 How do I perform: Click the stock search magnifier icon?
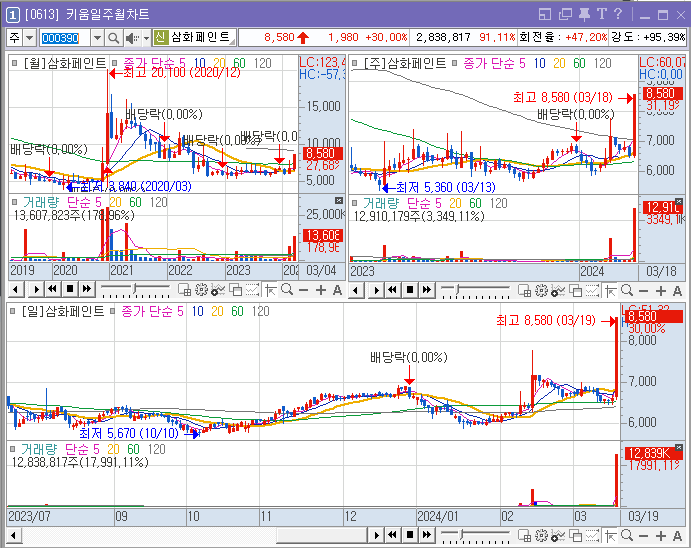pyautogui.click(x=113, y=38)
